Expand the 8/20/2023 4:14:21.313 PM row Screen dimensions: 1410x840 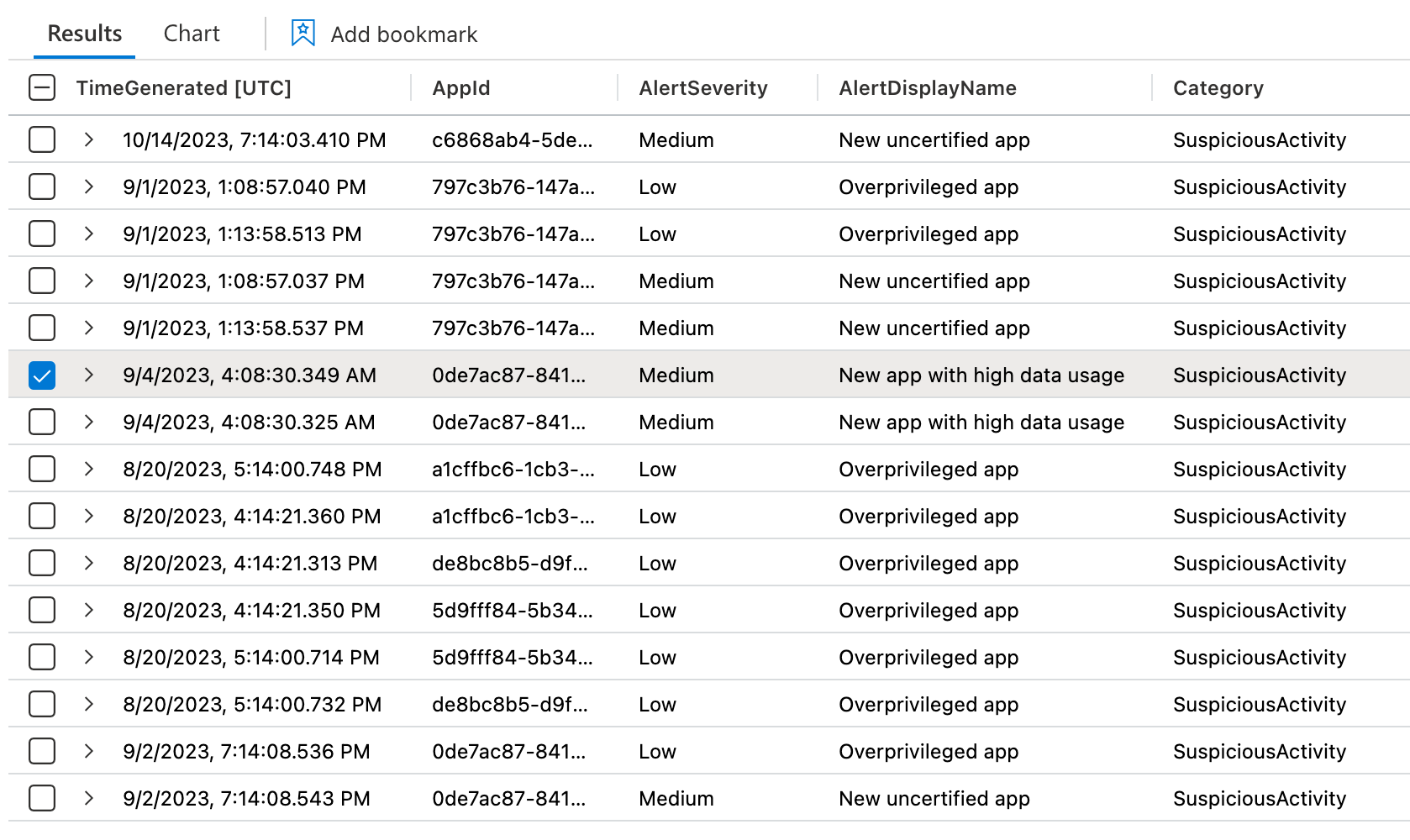tap(88, 563)
